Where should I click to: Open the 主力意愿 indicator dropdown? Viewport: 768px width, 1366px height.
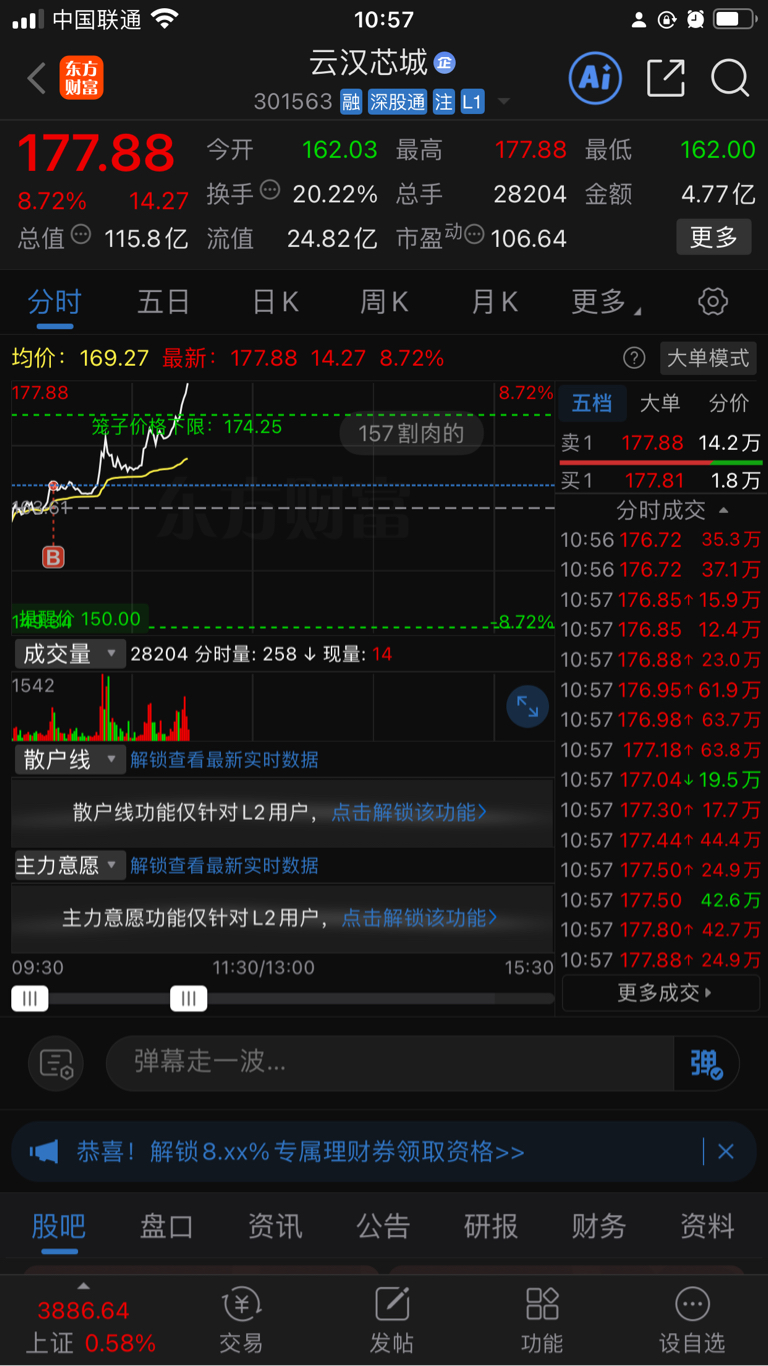[x=68, y=865]
